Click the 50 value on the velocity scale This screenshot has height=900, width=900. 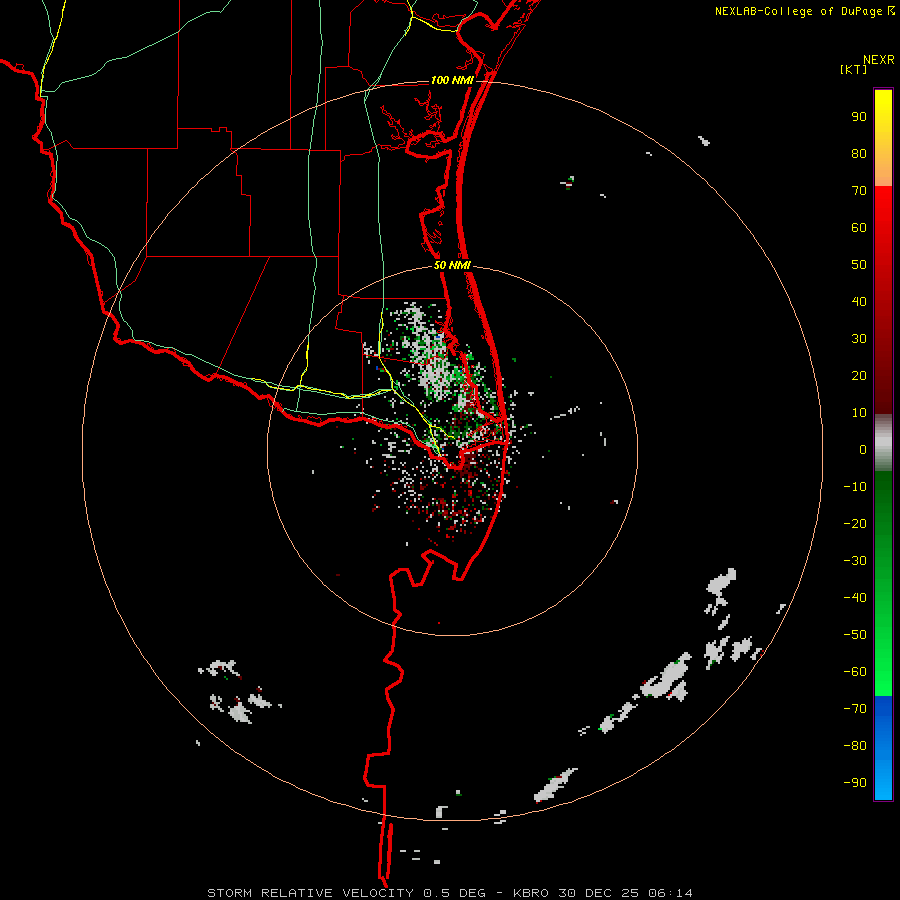coord(859,265)
